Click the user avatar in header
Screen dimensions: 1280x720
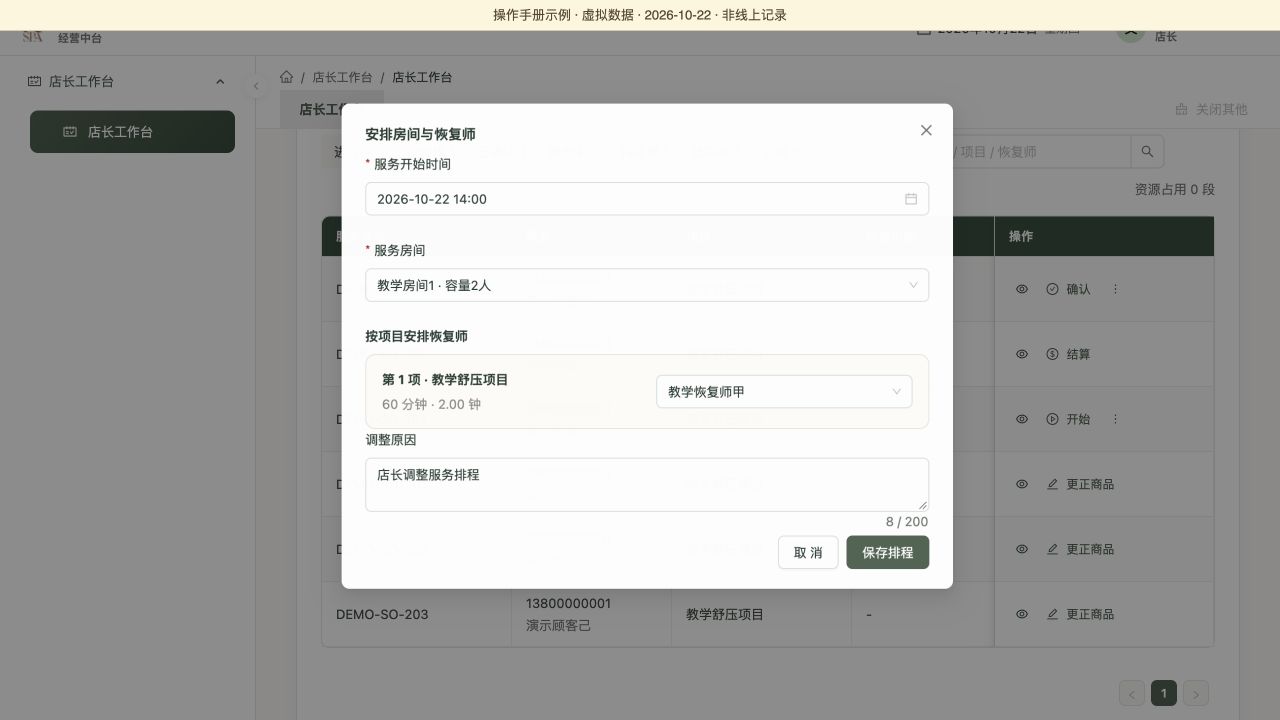(1131, 31)
